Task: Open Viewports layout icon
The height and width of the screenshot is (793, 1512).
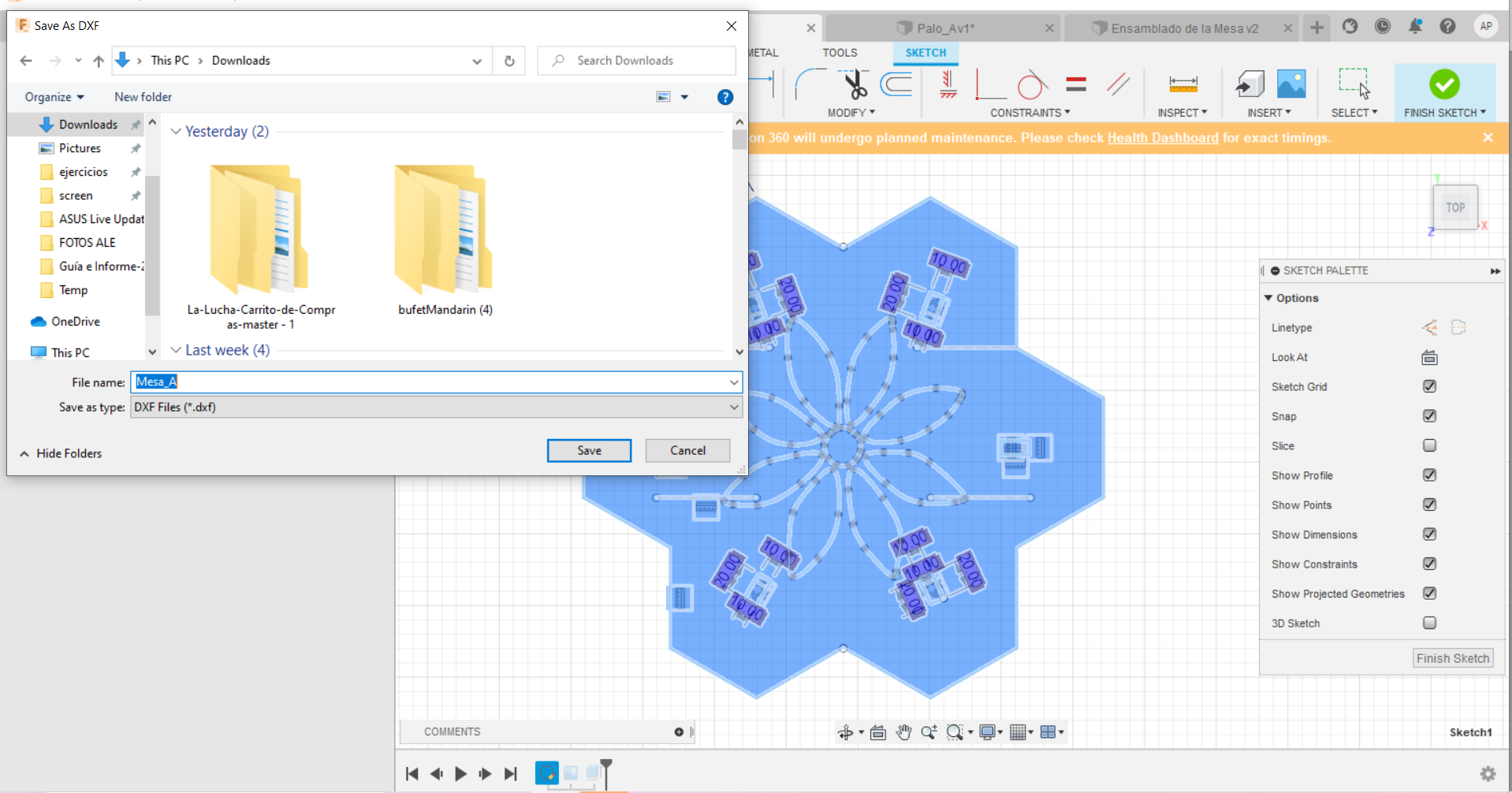Action: 1048,732
